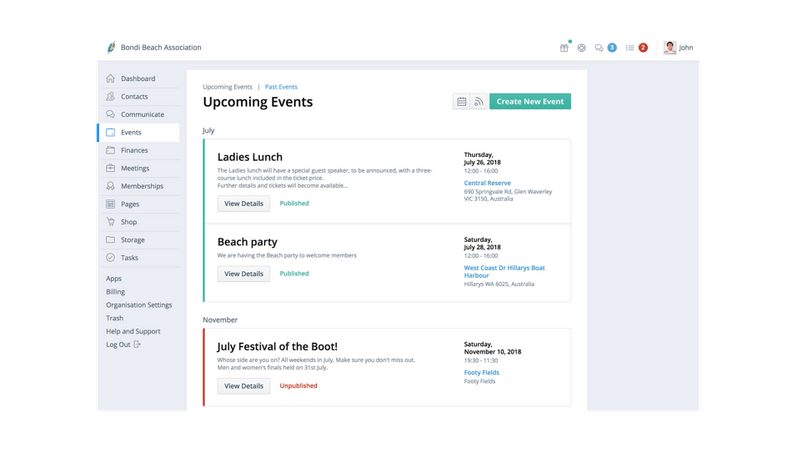Click the Log Out arrow icon
The width and height of the screenshot is (800, 462).
point(137,345)
